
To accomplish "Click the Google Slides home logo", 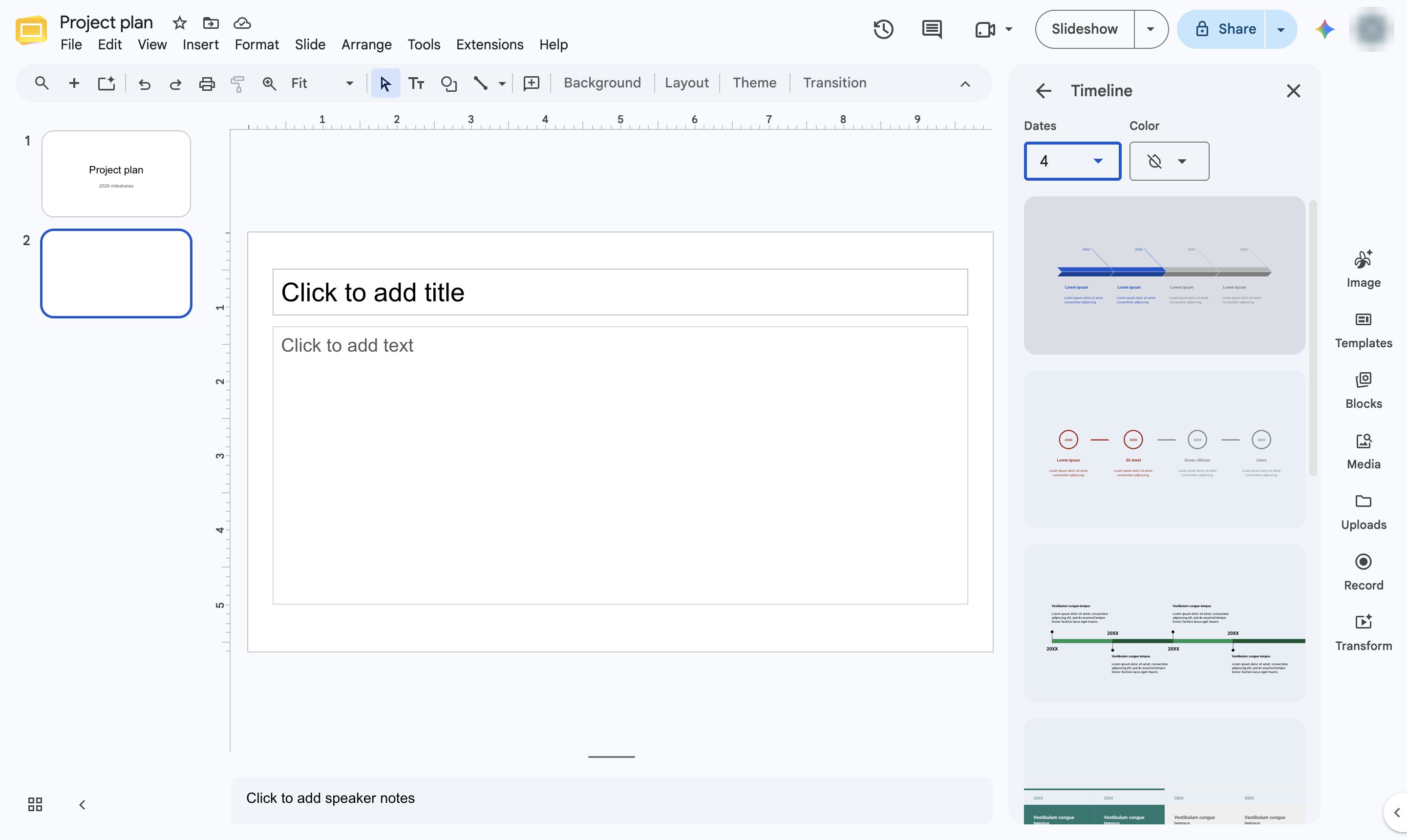I will point(31,30).
